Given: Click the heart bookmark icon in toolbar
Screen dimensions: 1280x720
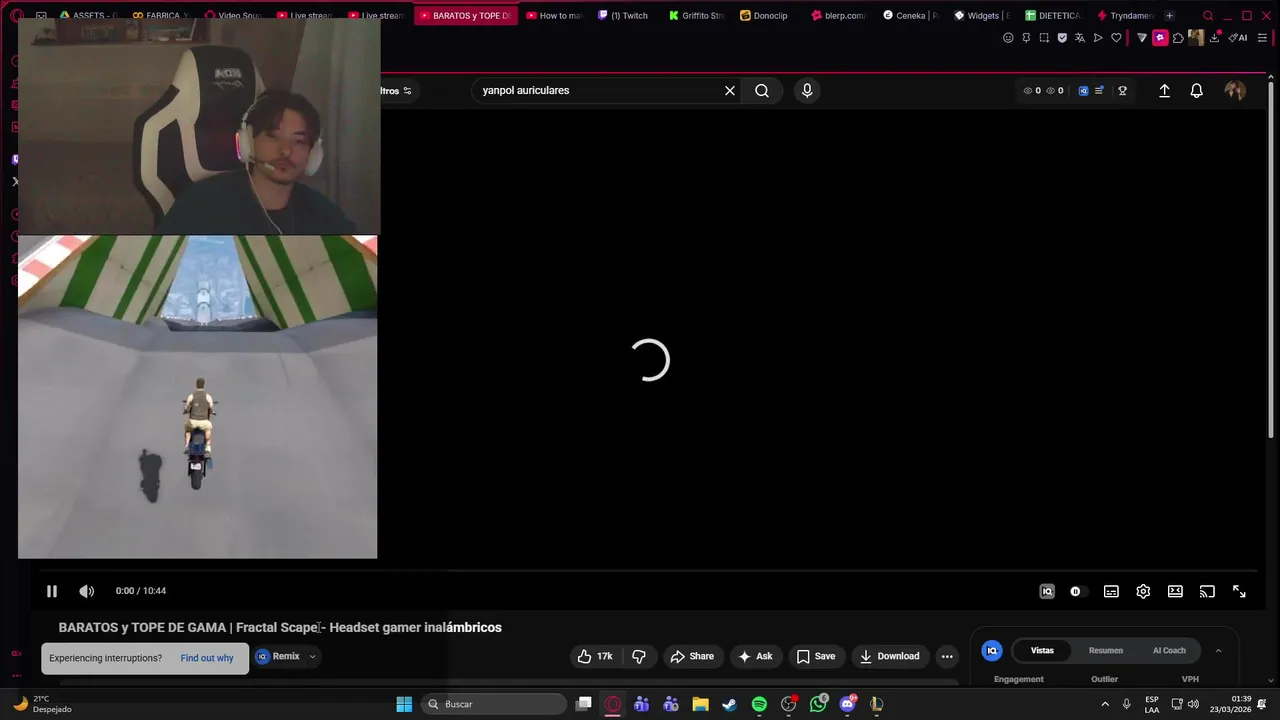Looking at the screenshot, I should 1116,38.
